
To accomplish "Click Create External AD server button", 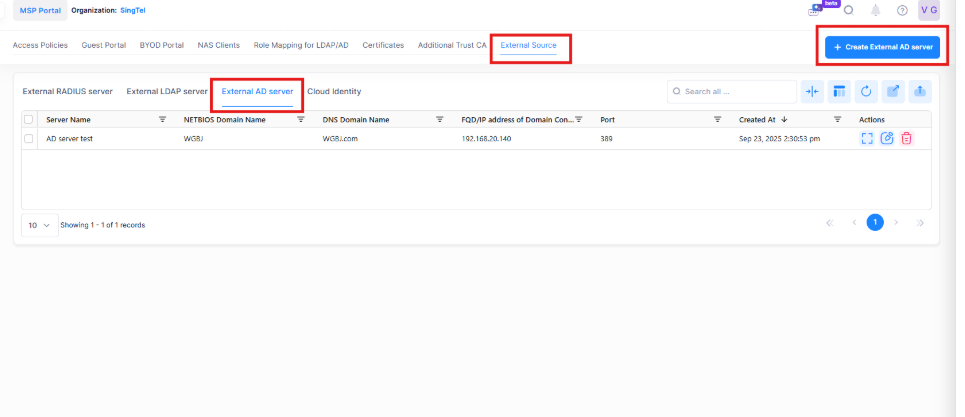I will pos(883,47).
